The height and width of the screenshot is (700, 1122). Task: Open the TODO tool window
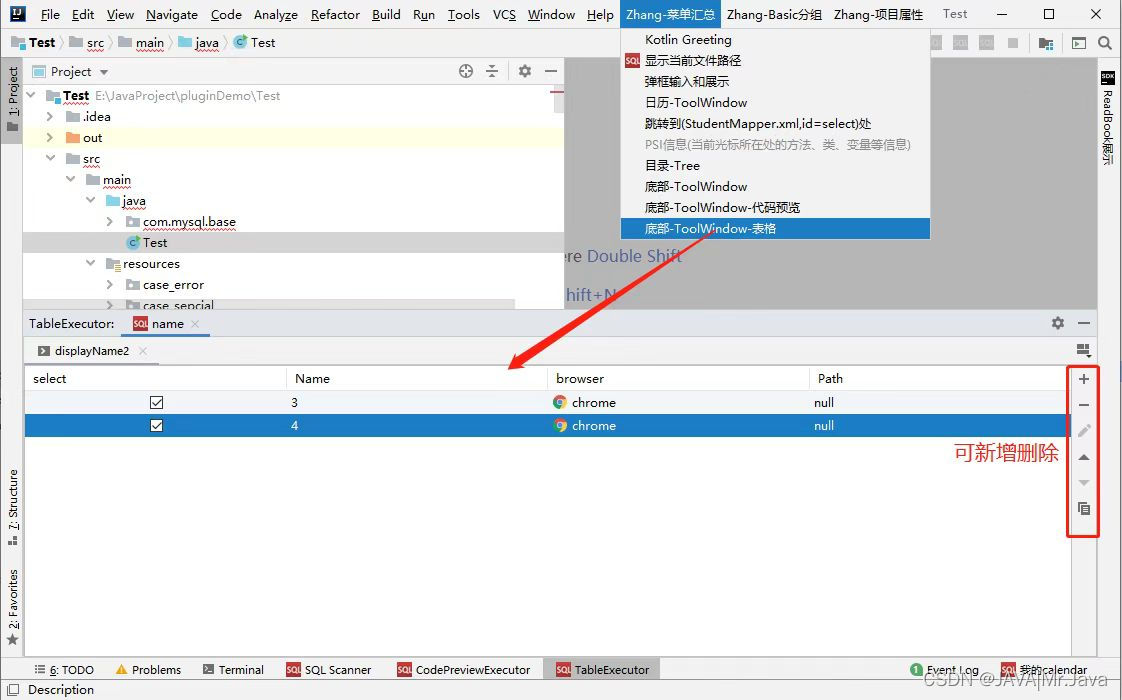[x=64, y=670]
